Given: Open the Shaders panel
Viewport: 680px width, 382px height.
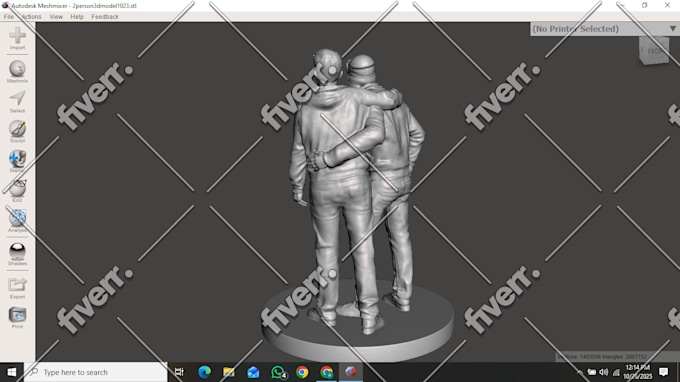Looking at the screenshot, I should pyautogui.click(x=17, y=254).
